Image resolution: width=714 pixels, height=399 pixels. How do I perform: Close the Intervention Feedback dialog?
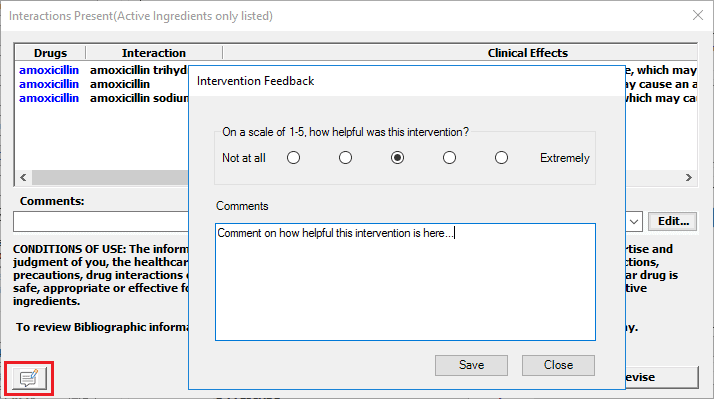click(558, 365)
